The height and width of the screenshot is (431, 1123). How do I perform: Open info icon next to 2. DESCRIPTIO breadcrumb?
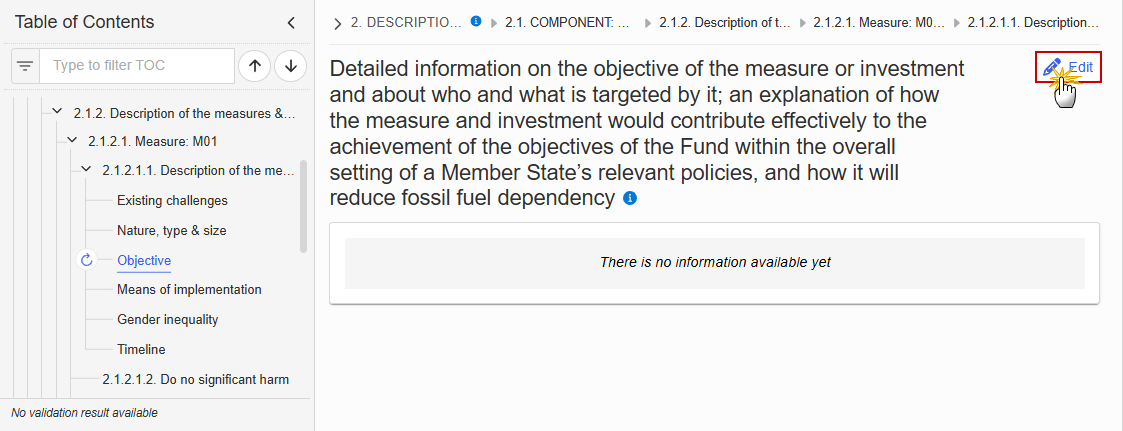[x=476, y=21]
